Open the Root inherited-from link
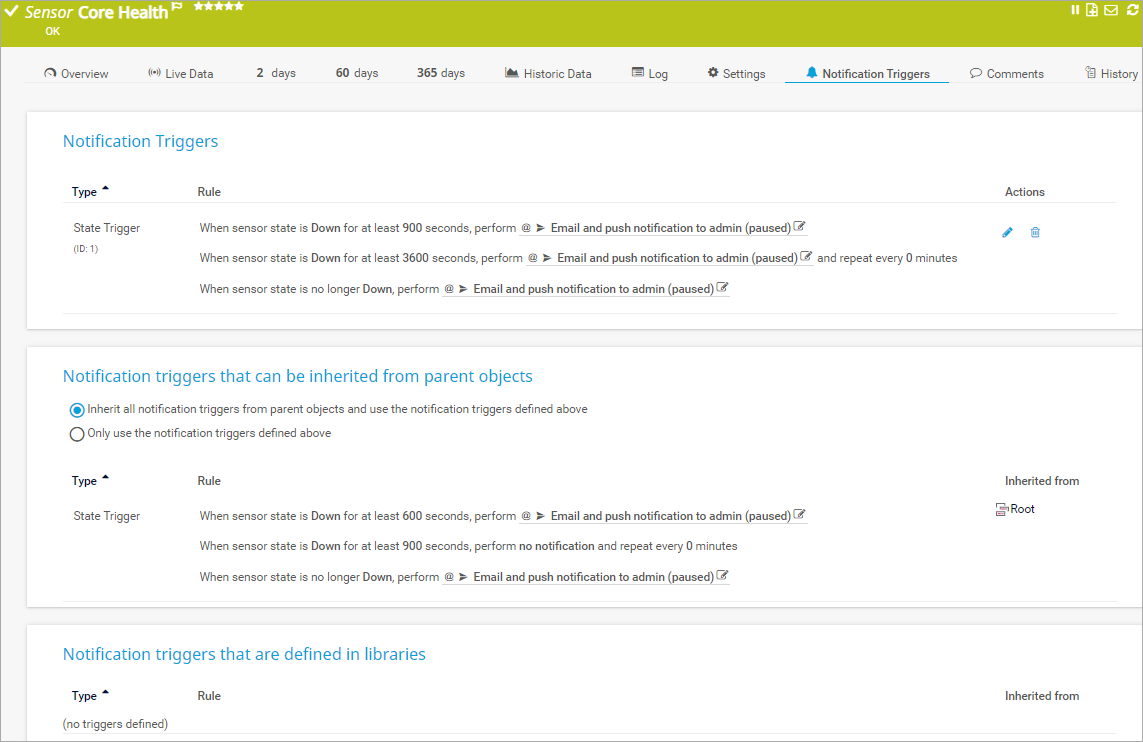 pos(1021,510)
